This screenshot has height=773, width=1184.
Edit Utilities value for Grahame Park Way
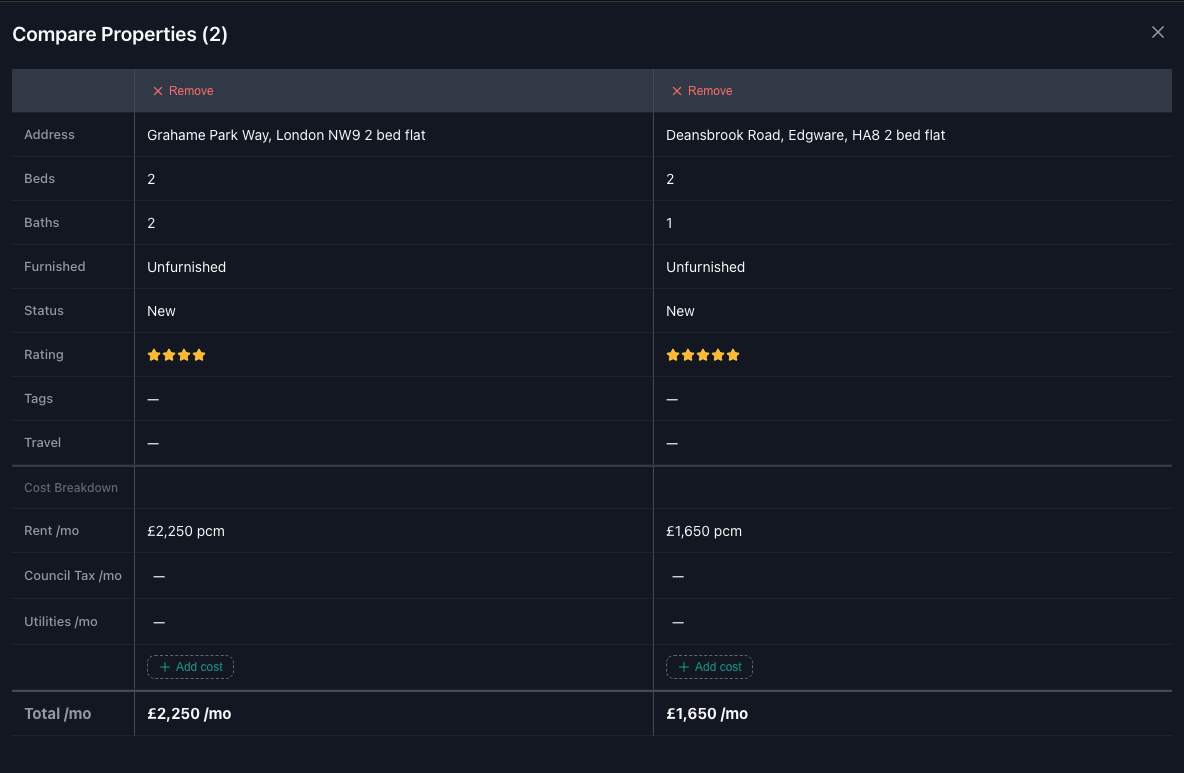tap(159, 622)
